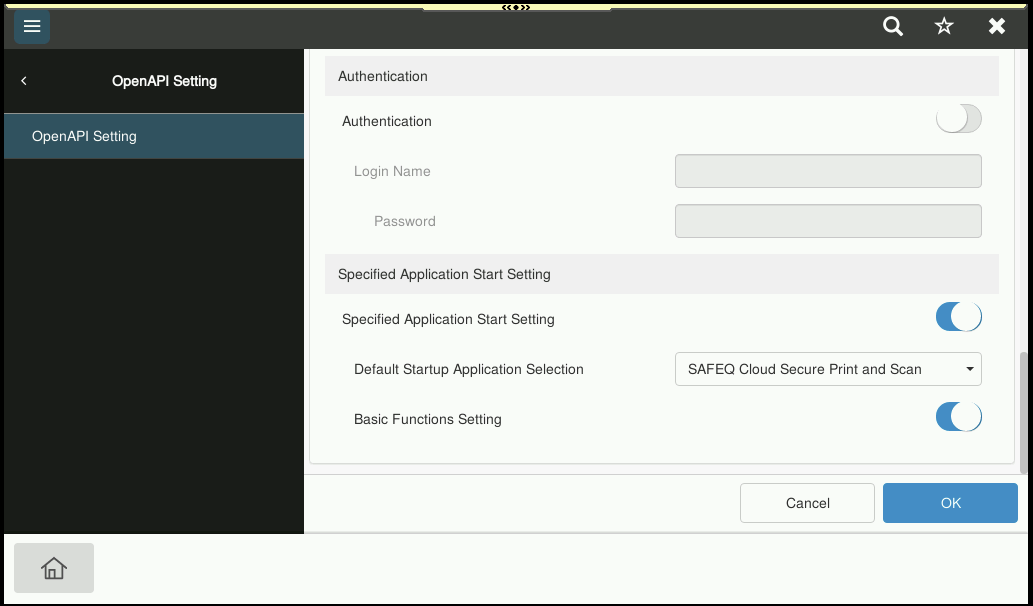This screenshot has width=1033, height=606.
Task: Select OpenAPI Setting in the sidebar
Action: pyautogui.click(x=153, y=136)
